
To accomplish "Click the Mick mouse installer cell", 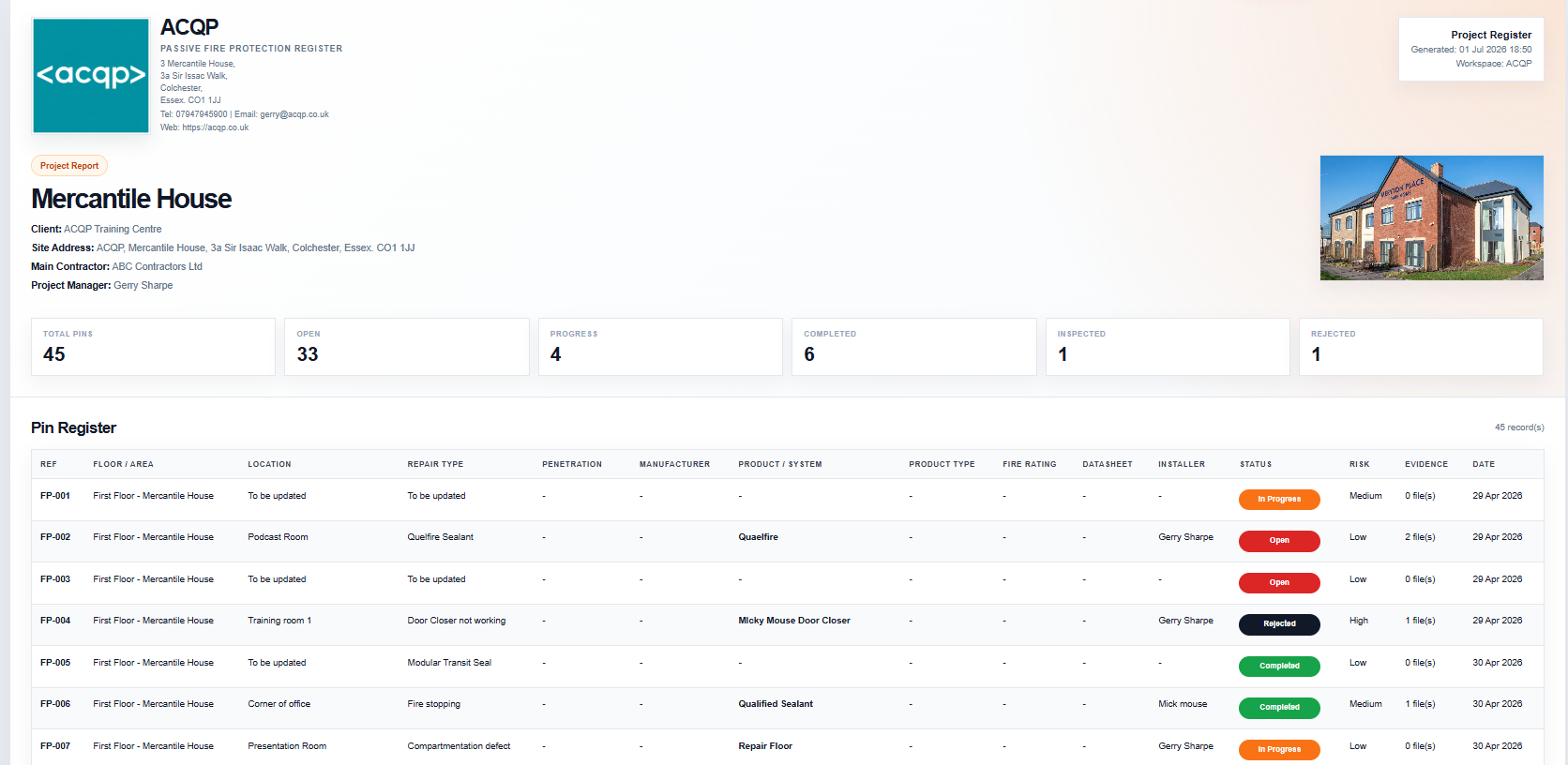I will click(x=1183, y=704).
